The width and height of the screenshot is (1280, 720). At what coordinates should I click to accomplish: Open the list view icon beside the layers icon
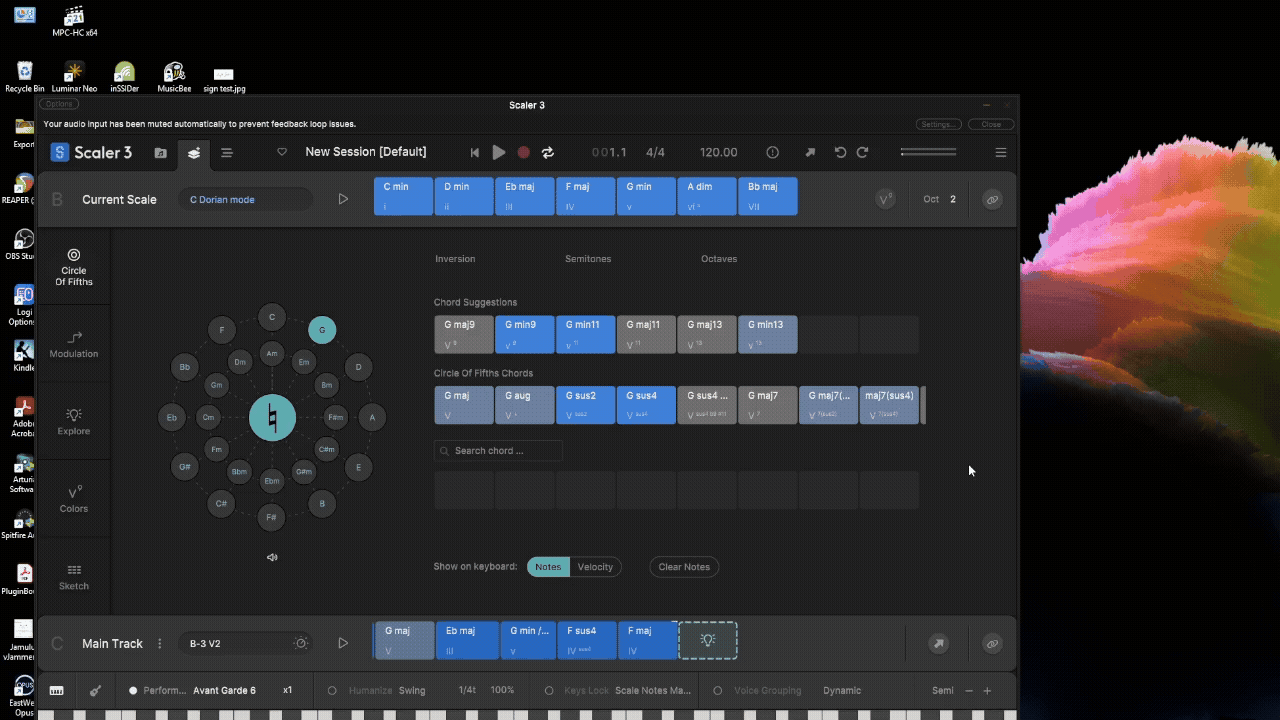tap(227, 153)
